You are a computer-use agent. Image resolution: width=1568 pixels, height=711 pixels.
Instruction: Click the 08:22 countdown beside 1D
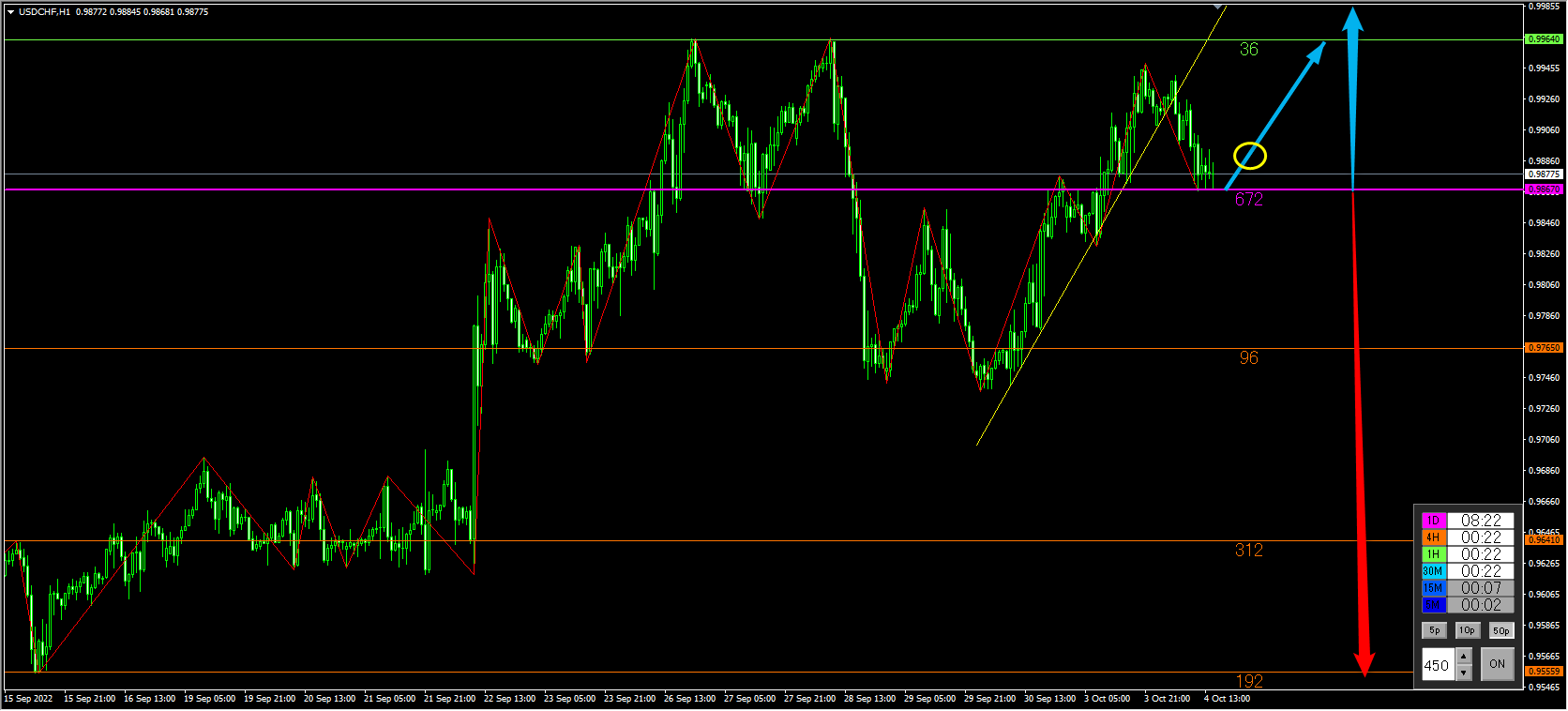pos(1481,521)
